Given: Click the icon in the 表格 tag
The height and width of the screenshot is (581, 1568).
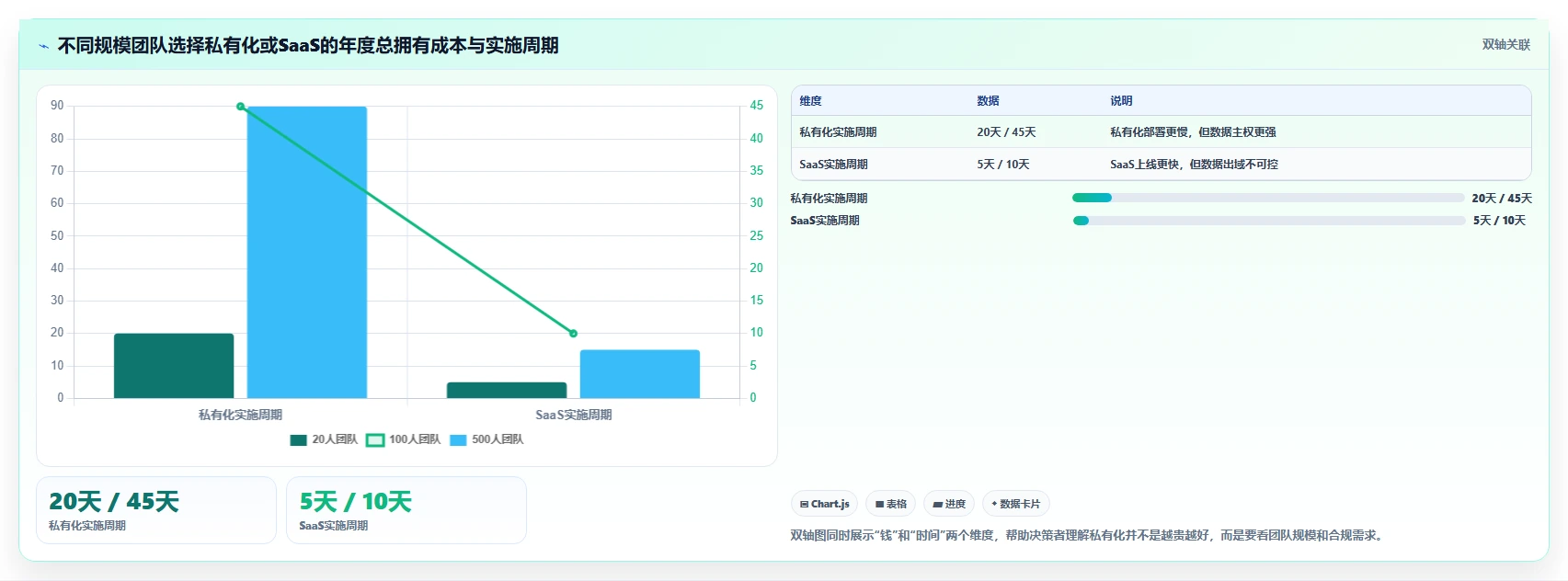Looking at the screenshot, I should coord(879,505).
